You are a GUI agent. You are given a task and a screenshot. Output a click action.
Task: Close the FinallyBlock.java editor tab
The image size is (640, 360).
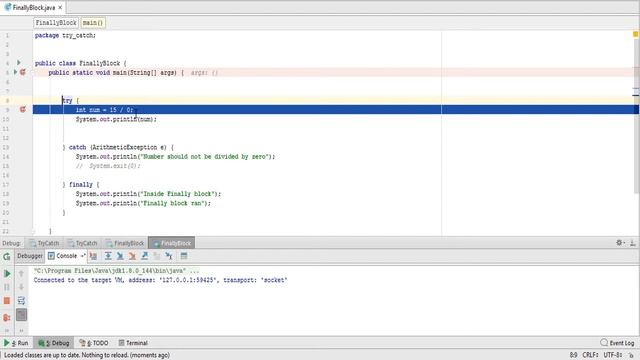coord(60,7)
